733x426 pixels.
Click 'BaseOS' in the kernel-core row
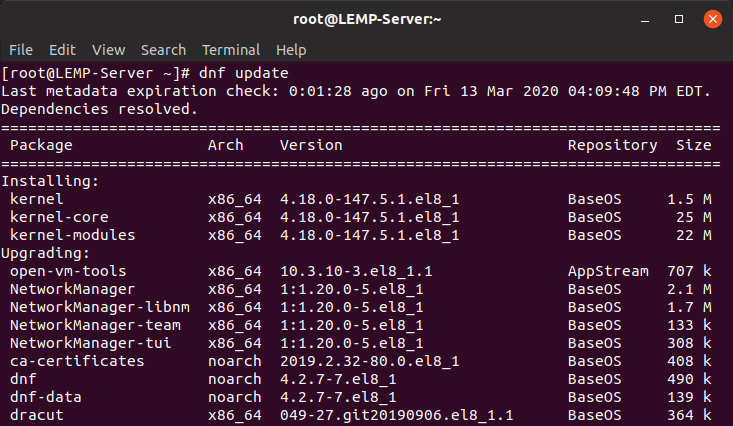(x=595, y=217)
